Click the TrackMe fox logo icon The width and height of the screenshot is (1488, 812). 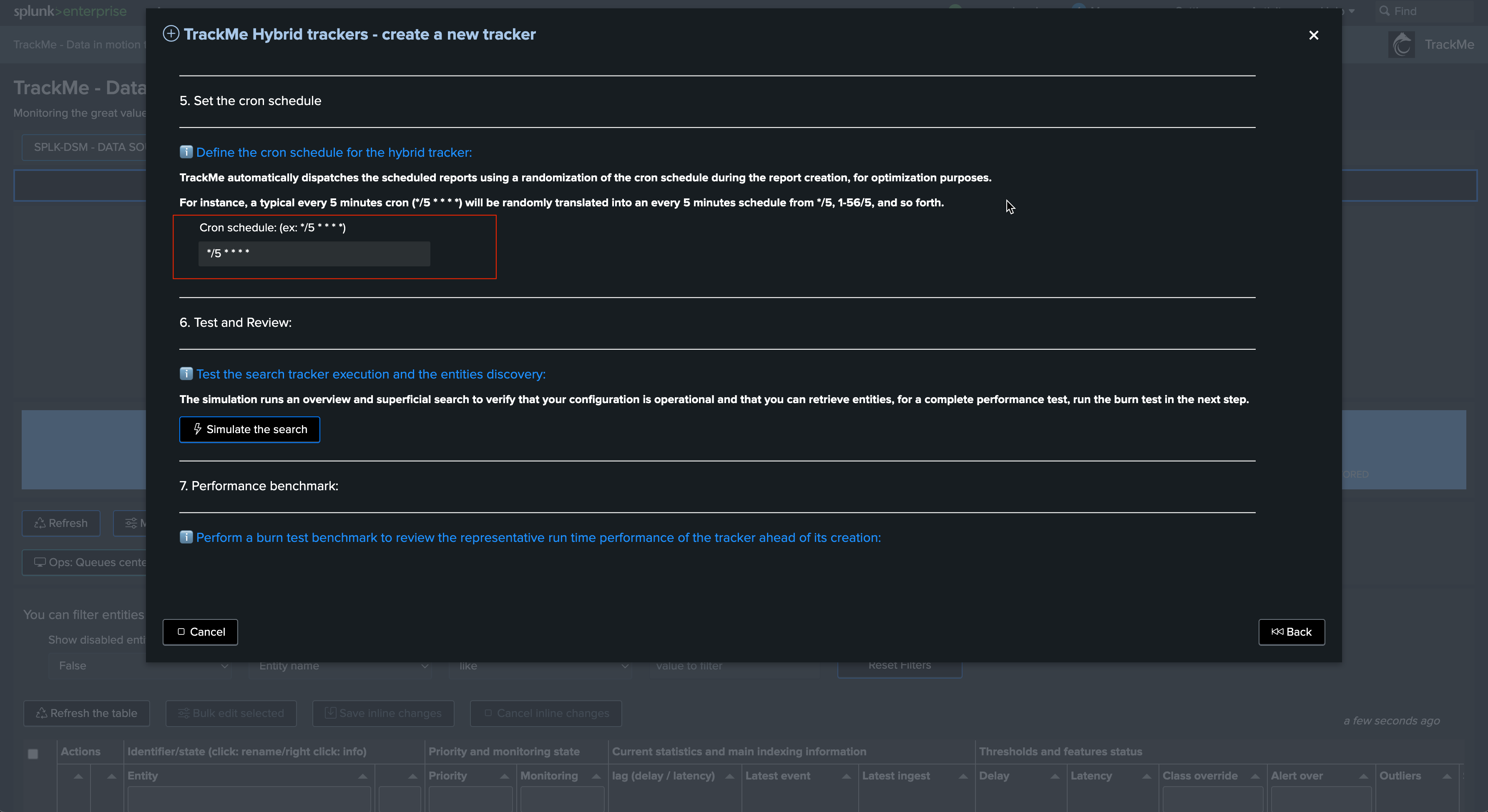pyautogui.click(x=1402, y=45)
